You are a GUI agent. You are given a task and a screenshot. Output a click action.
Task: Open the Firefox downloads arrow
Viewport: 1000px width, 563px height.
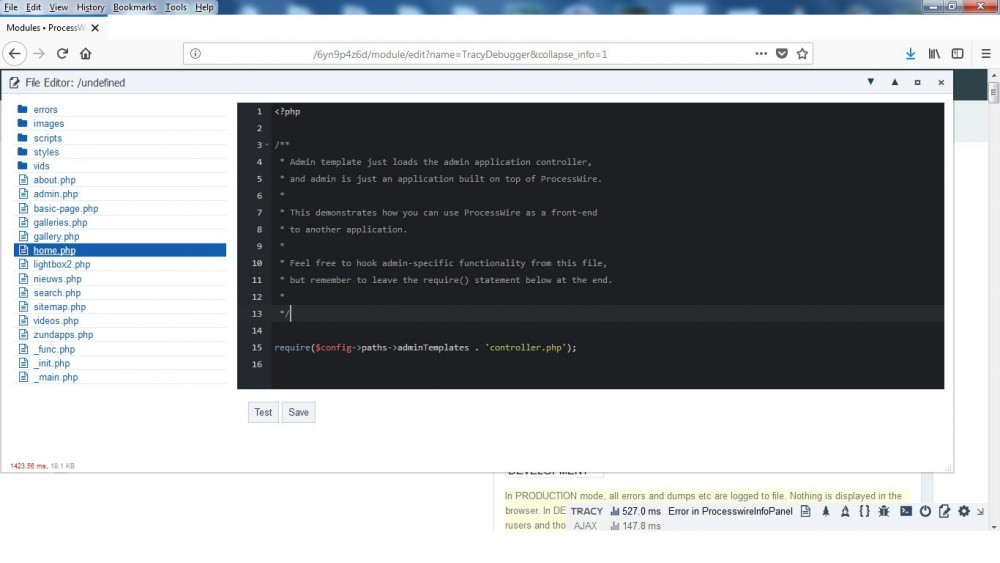pyautogui.click(x=910, y=54)
